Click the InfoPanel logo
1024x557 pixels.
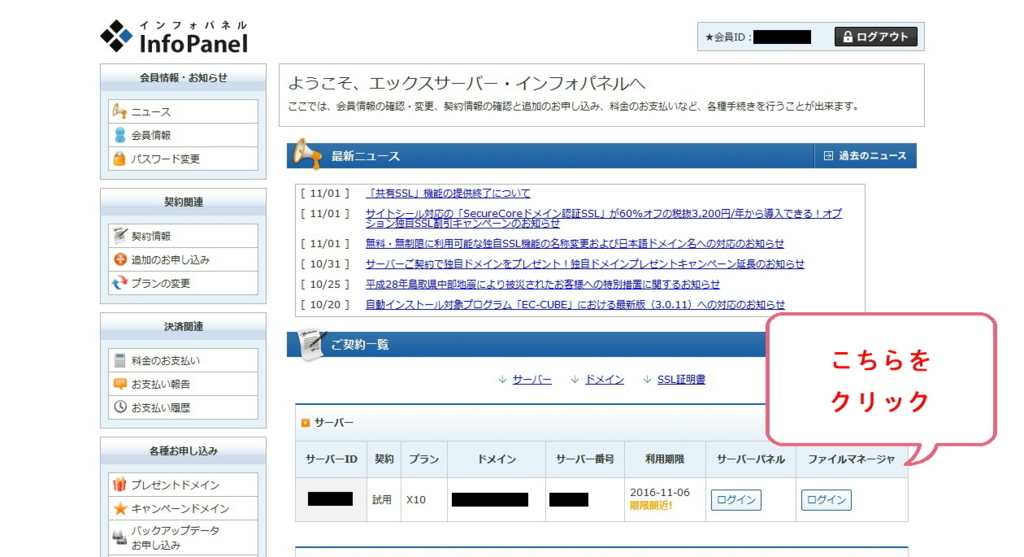point(174,37)
